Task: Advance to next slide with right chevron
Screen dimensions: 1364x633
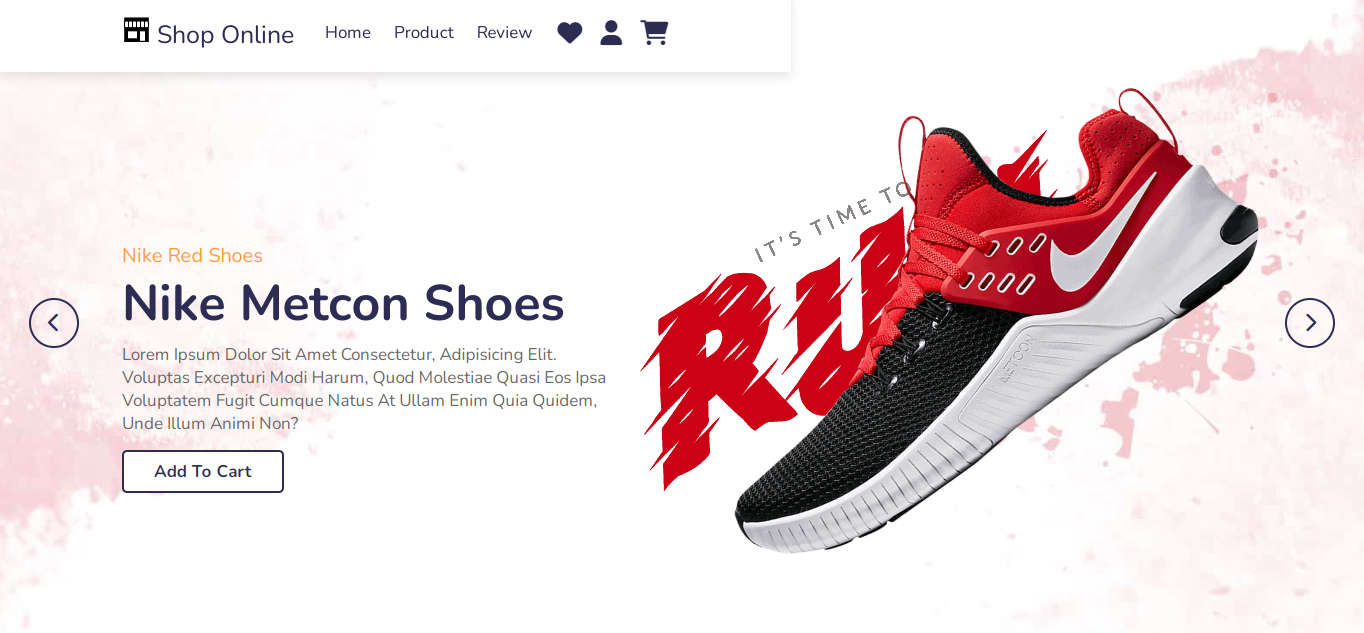Action: click(1310, 323)
